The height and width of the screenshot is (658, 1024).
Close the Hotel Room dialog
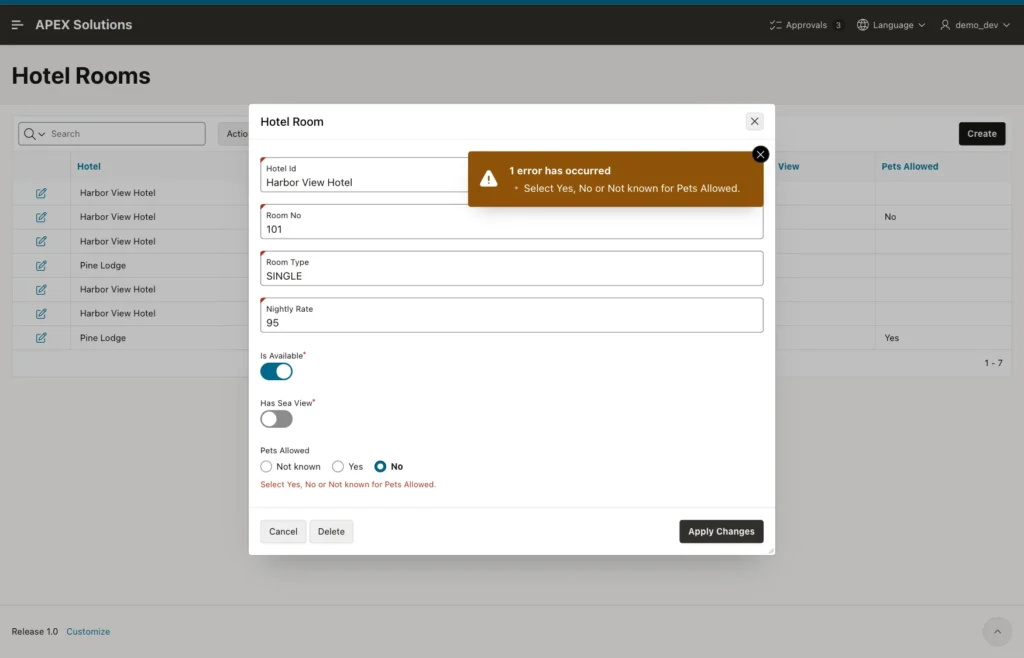point(754,121)
